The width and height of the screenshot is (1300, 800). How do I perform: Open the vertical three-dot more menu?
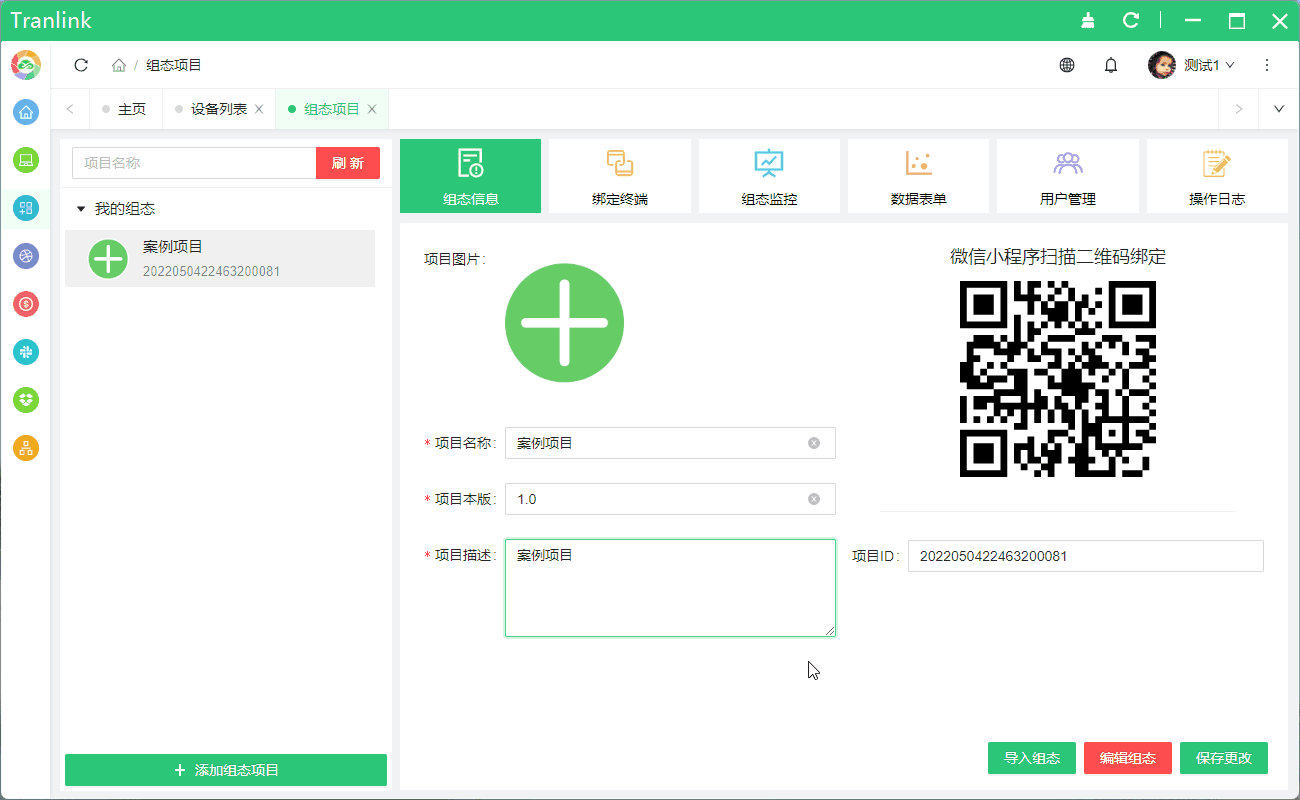pos(1267,65)
